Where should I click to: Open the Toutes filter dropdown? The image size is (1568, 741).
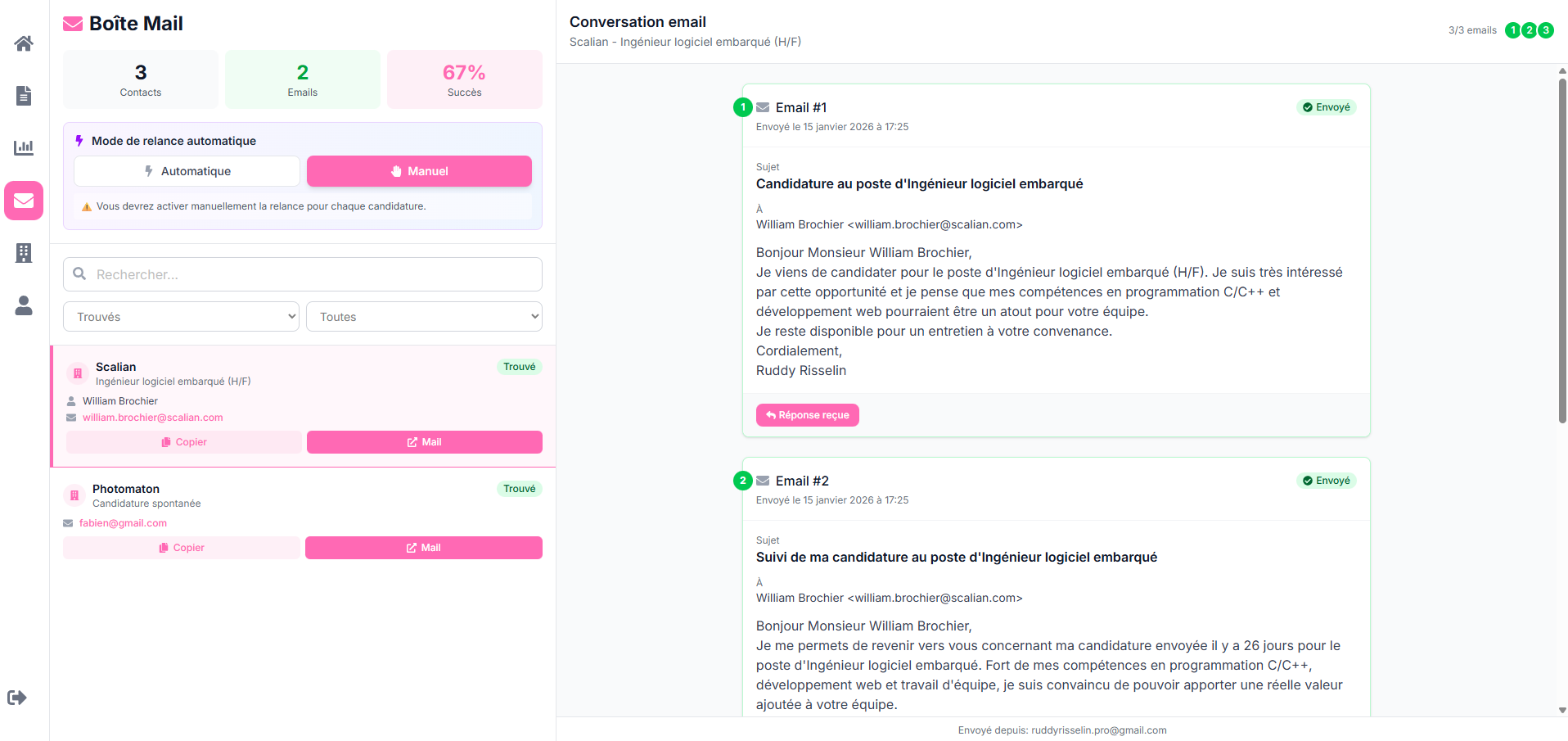point(423,316)
